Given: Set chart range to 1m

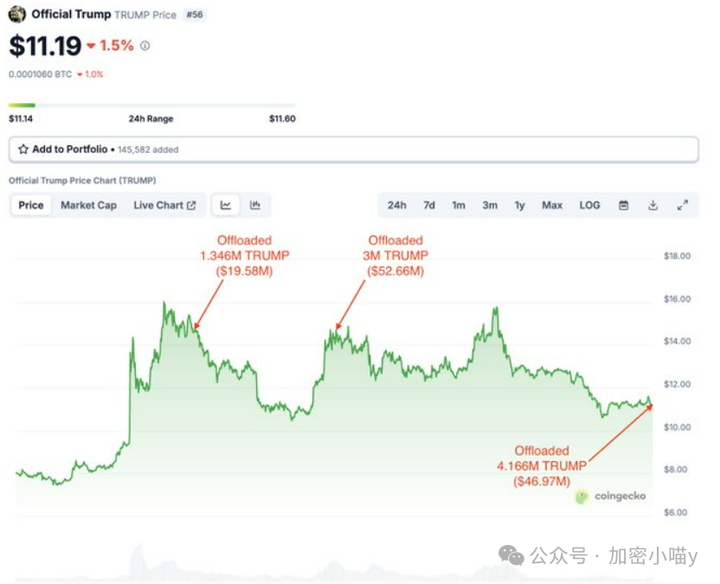Looking at the screenshot, I should coord(458,205).
